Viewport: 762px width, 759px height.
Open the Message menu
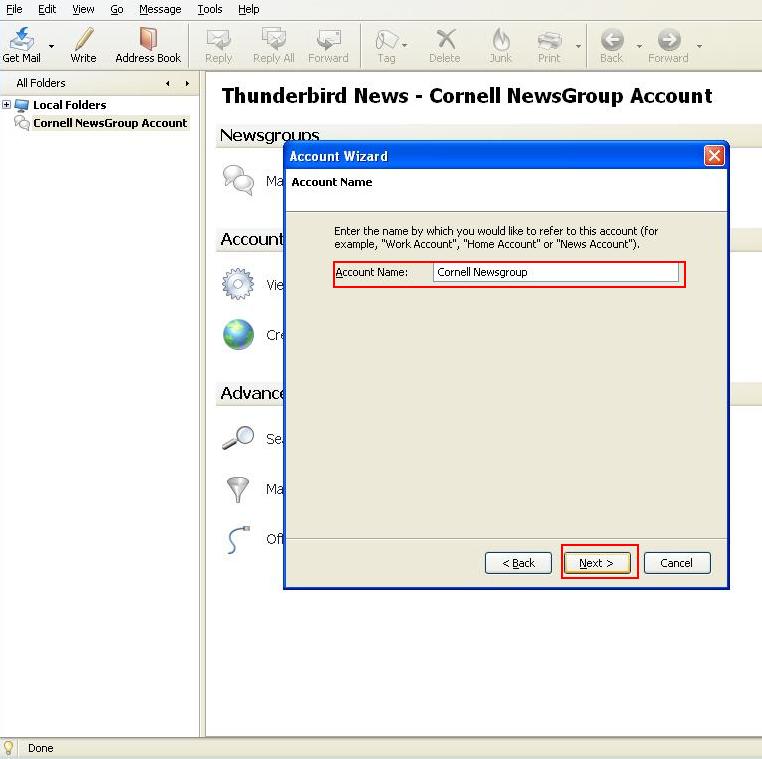[160, 9]
